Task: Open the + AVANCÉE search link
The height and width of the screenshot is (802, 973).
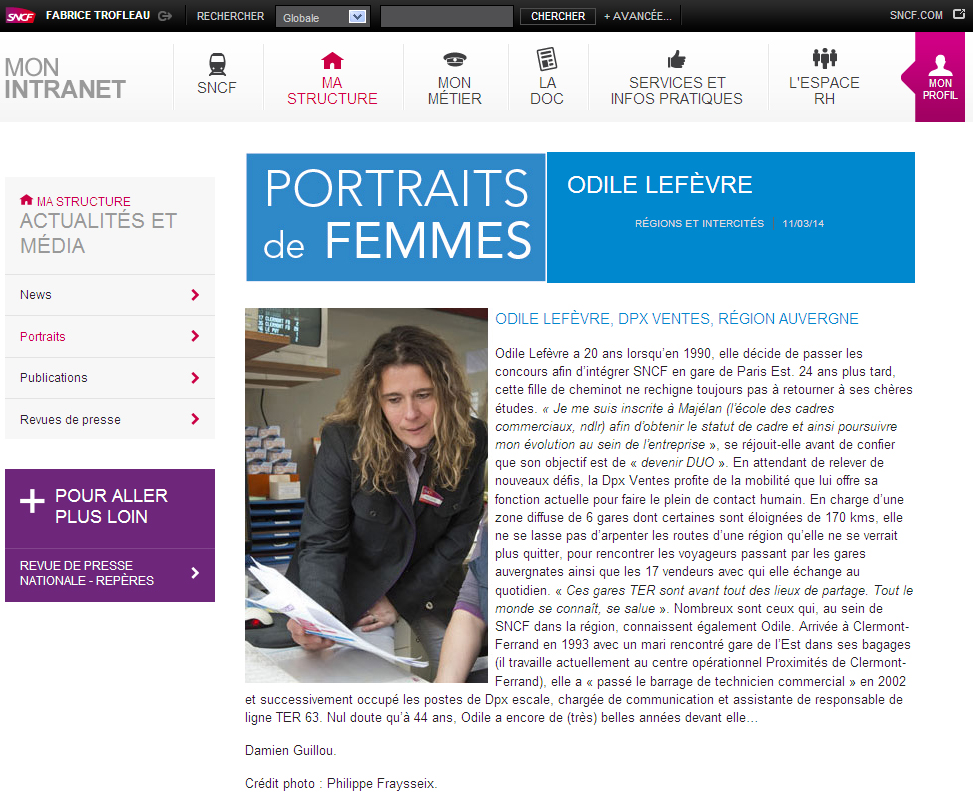Action: [x=638, y=16]
